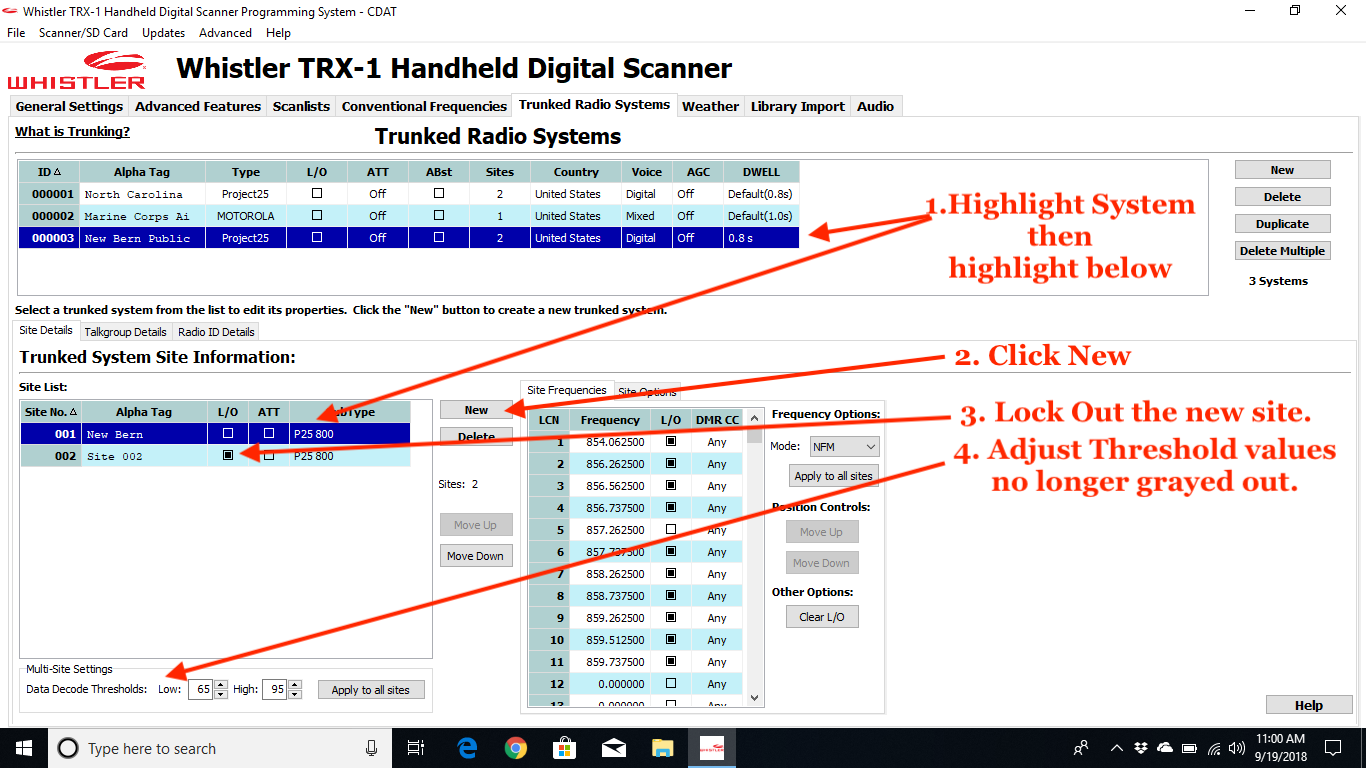Image resolution: width=1366 pixels, height=768 pixels.
Task: Click the High threshold value field
Action: pyautogui.click(x=275, y=690)
